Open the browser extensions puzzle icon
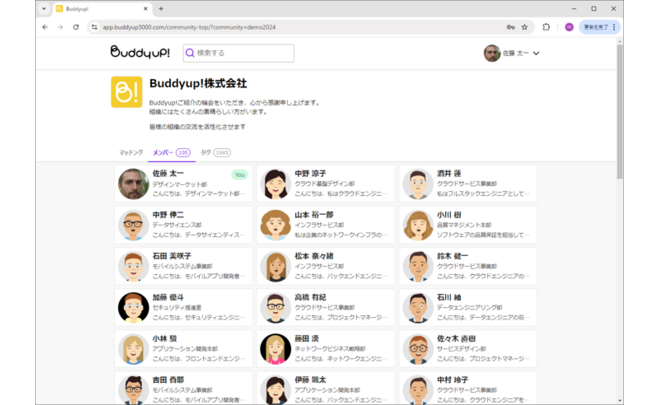The height and width of the screenshot is (405, 660). coord(546,27)
